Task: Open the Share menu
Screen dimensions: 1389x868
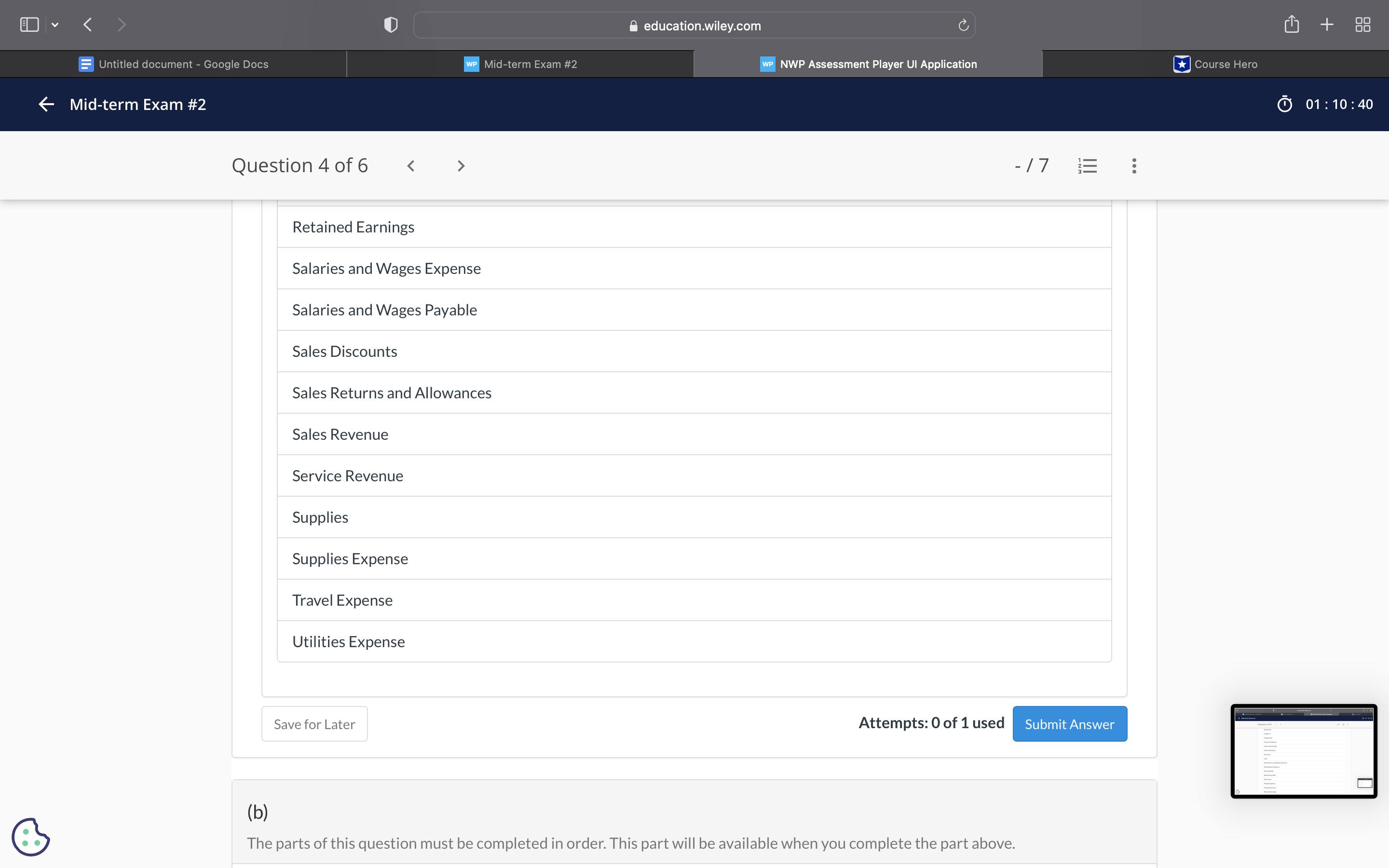Action: tap(1292, 24)
